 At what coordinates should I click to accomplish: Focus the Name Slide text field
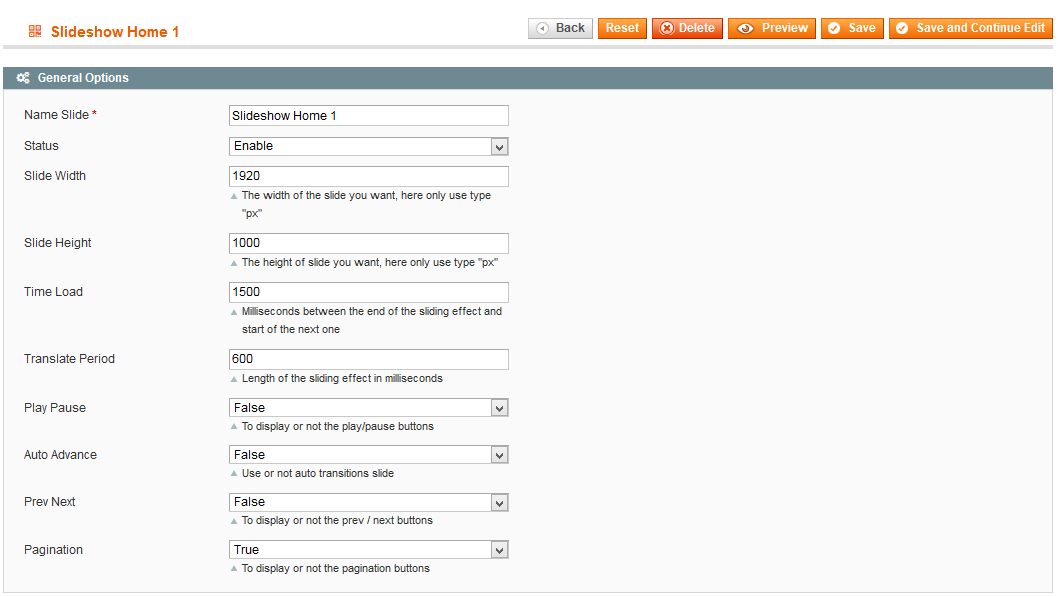[x=368, y=115]
